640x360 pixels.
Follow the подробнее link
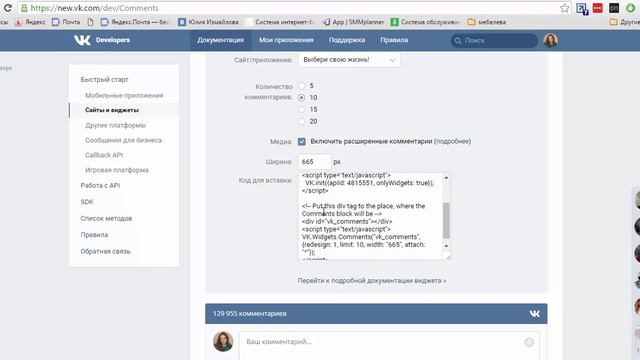(x=452, y=141)
